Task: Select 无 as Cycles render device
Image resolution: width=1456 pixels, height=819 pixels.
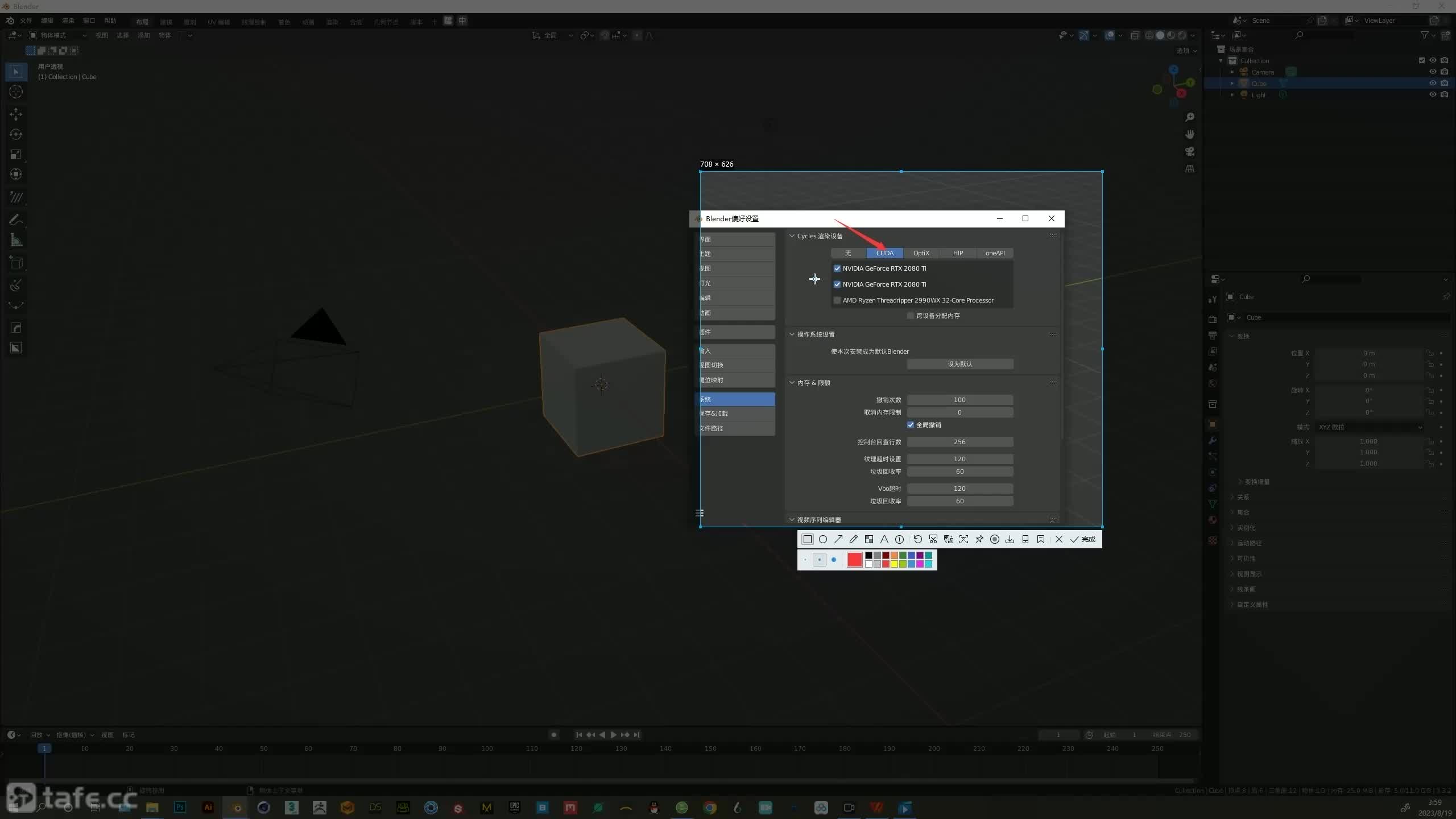Action: coord(848,253)
